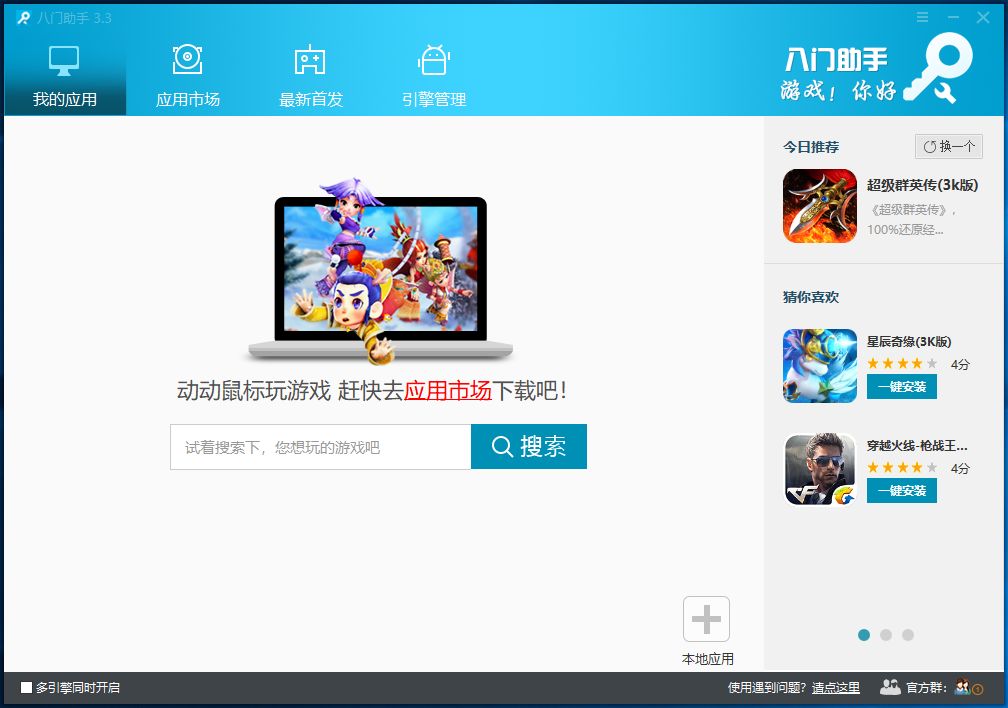The image size is (1008, 708).
Task: Follow the red 应用市场 link
Action: pyautogui.click(x=447, y=390)
